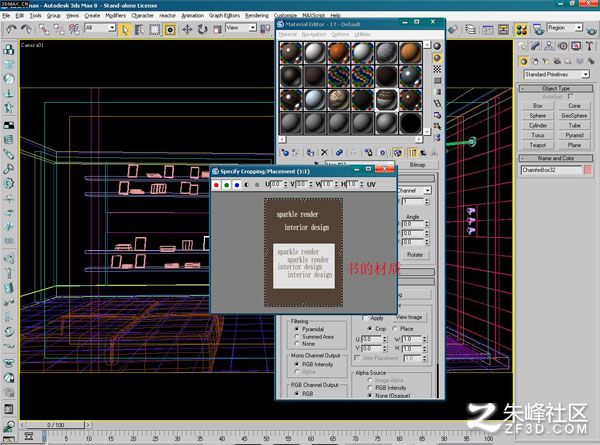Open Material Editor from main toolbar
Screen dimensions: 600x445
(x=521, y=29)
